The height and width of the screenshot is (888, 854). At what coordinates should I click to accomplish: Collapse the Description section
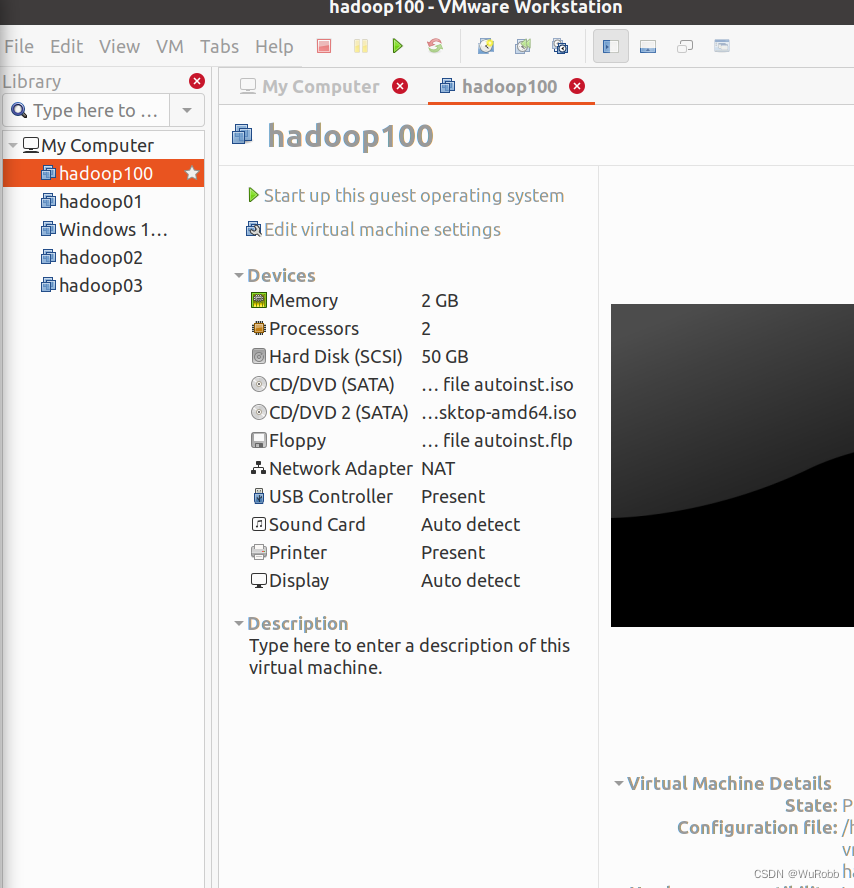239,624
